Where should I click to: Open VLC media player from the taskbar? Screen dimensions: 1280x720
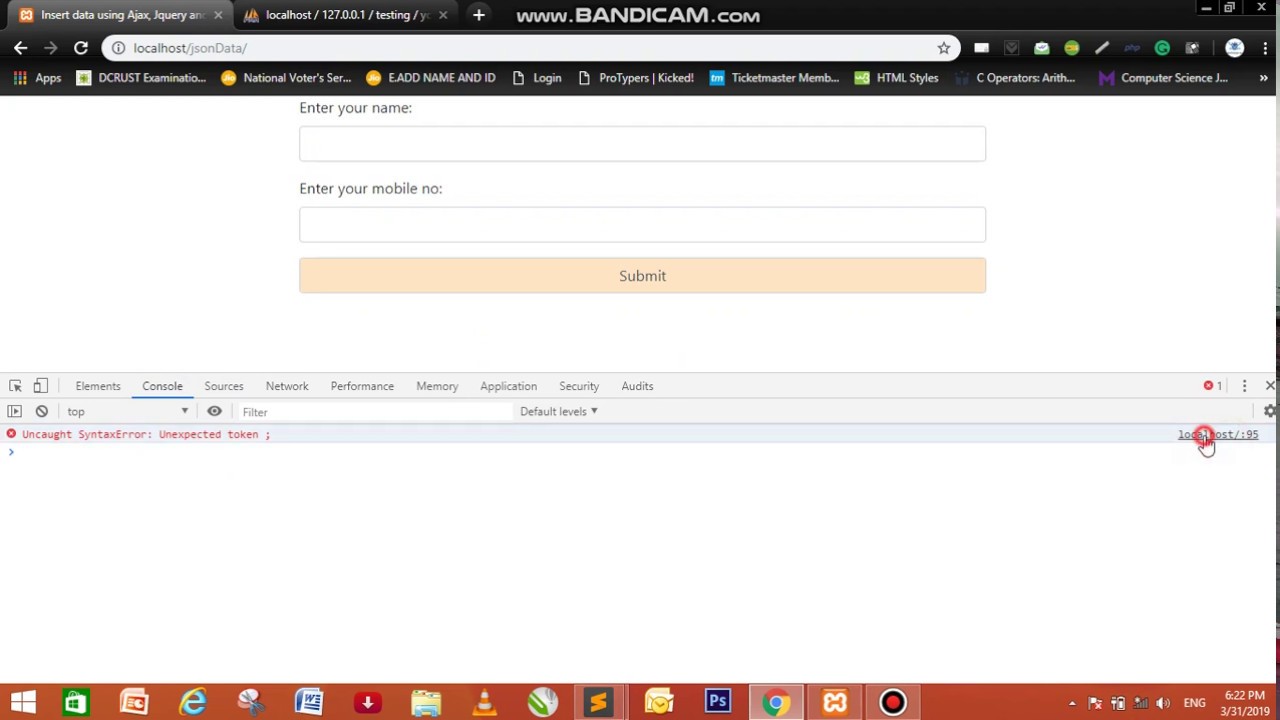click(484, 702)
